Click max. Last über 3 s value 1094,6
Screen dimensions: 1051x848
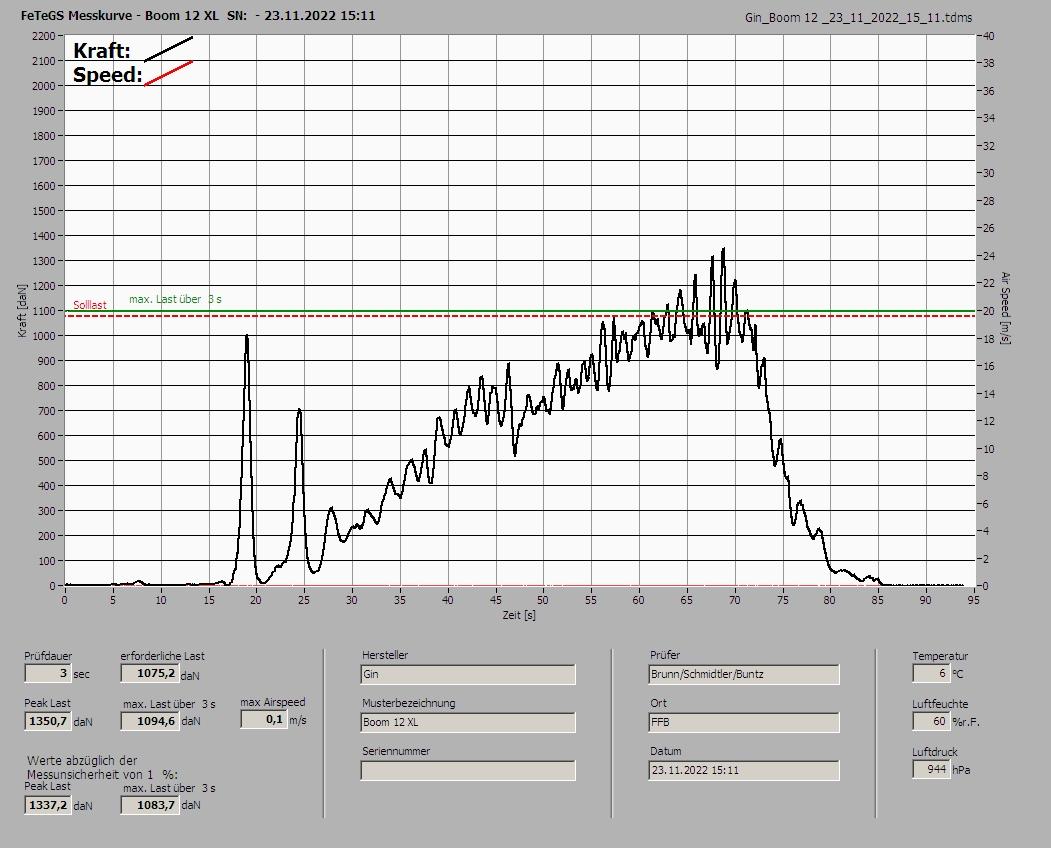[150, 721]
